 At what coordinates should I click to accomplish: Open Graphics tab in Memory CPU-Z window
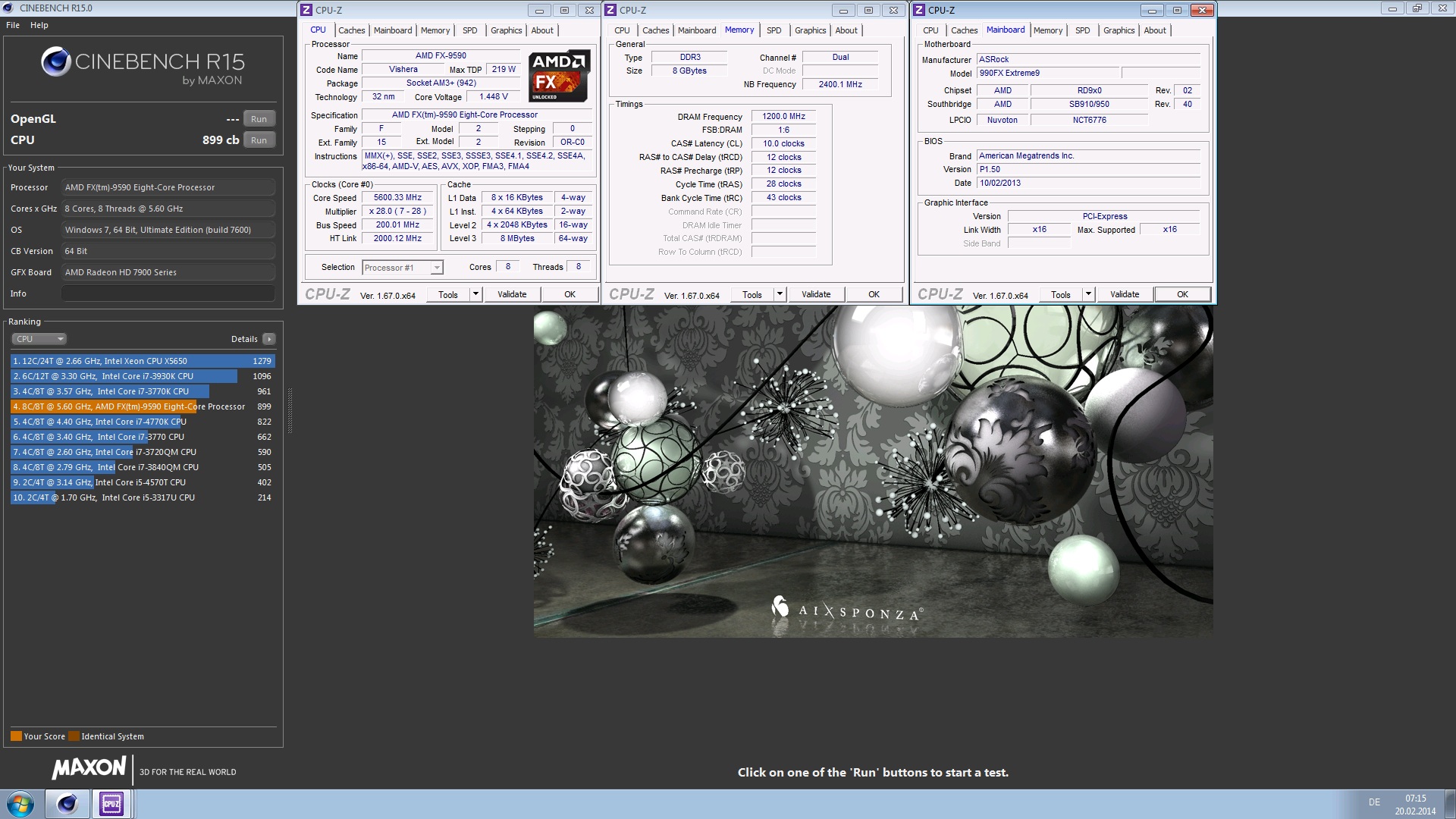point(810,30)
